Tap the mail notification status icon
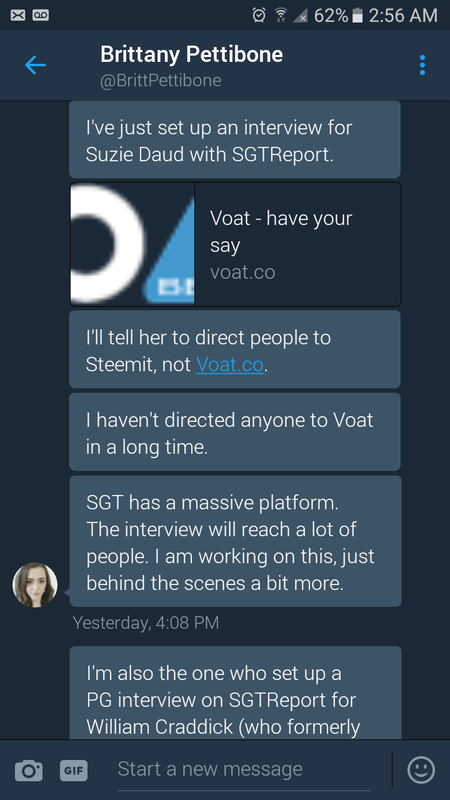Viewport: 450px width, 800px height. pos(18,16)
